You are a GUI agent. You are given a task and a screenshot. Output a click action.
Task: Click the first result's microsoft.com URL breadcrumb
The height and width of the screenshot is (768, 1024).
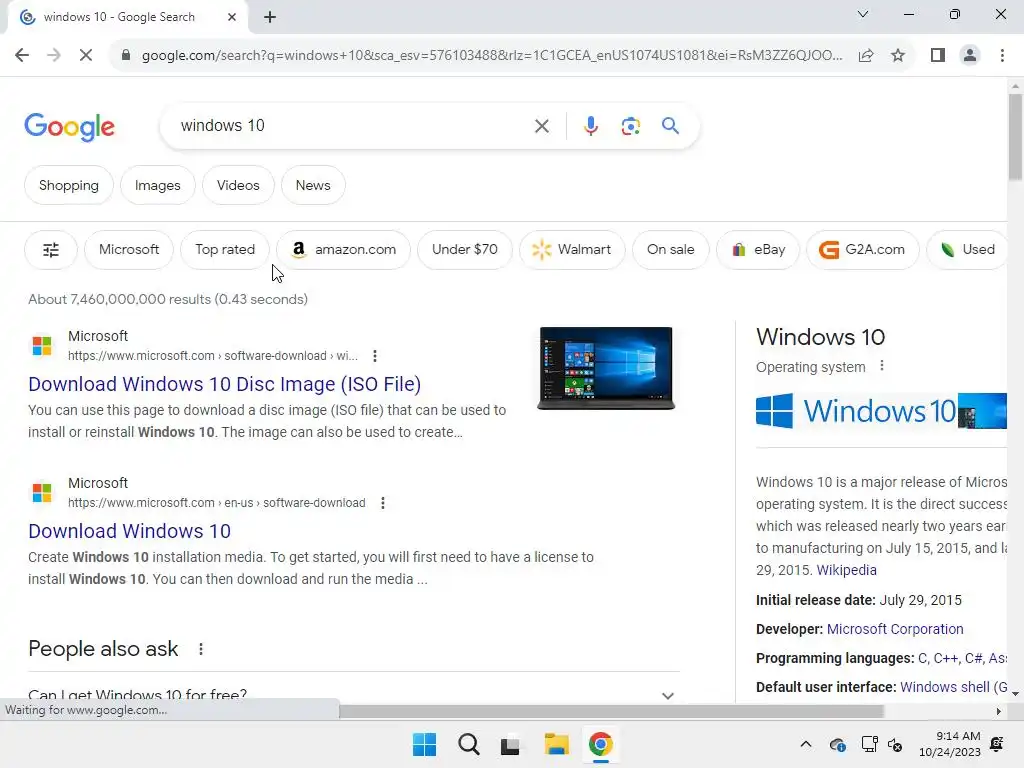[212, 356]
